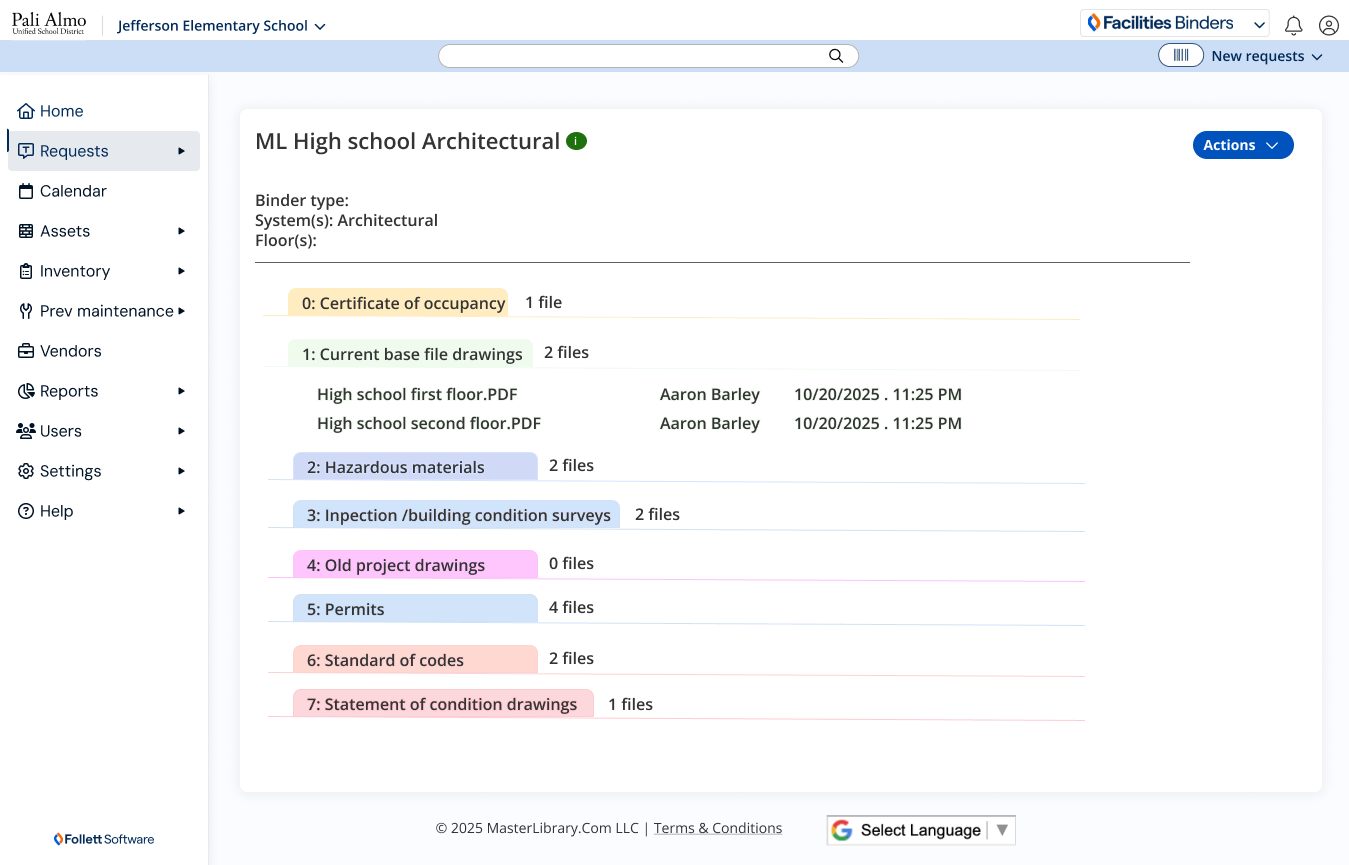Viewport: 1349px width, 865px height.
Task: Expand the New requests dropdown
Action: click(x=1266, y=56)
